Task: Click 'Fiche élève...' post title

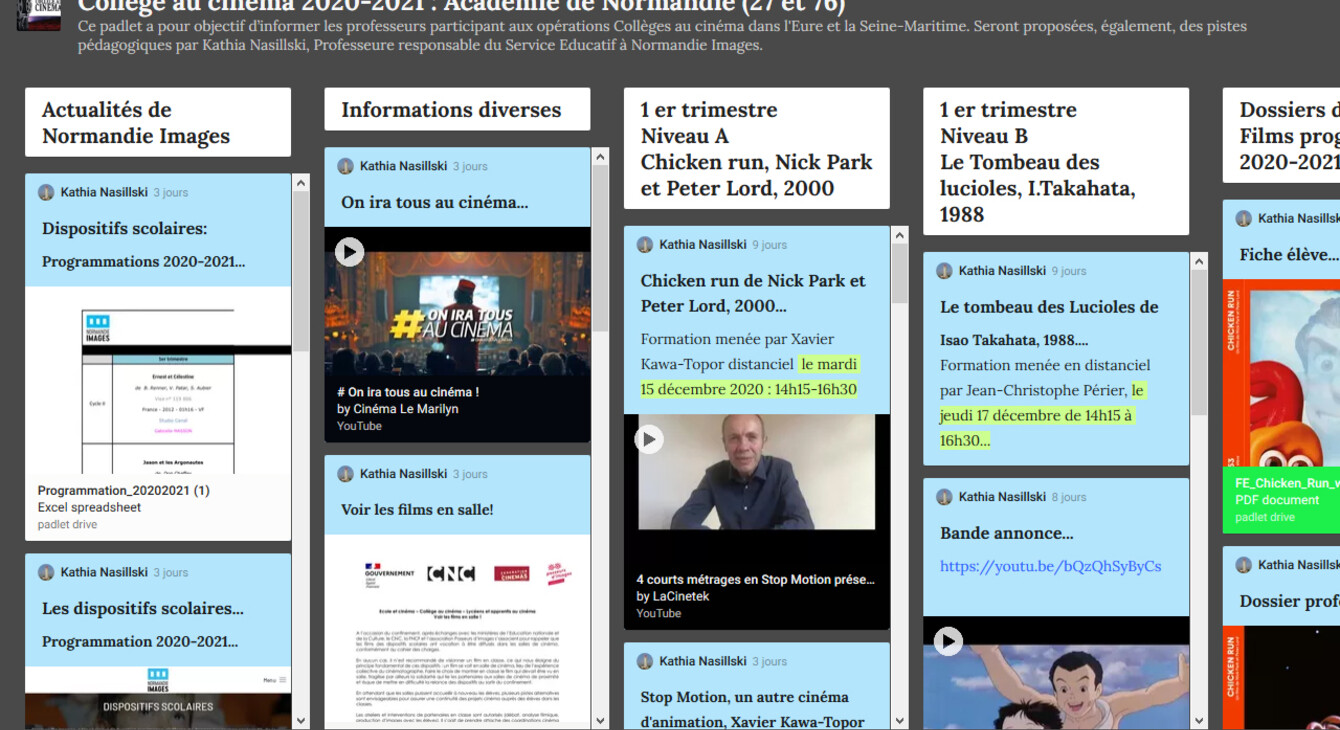Action: (x=1289, y=255)
